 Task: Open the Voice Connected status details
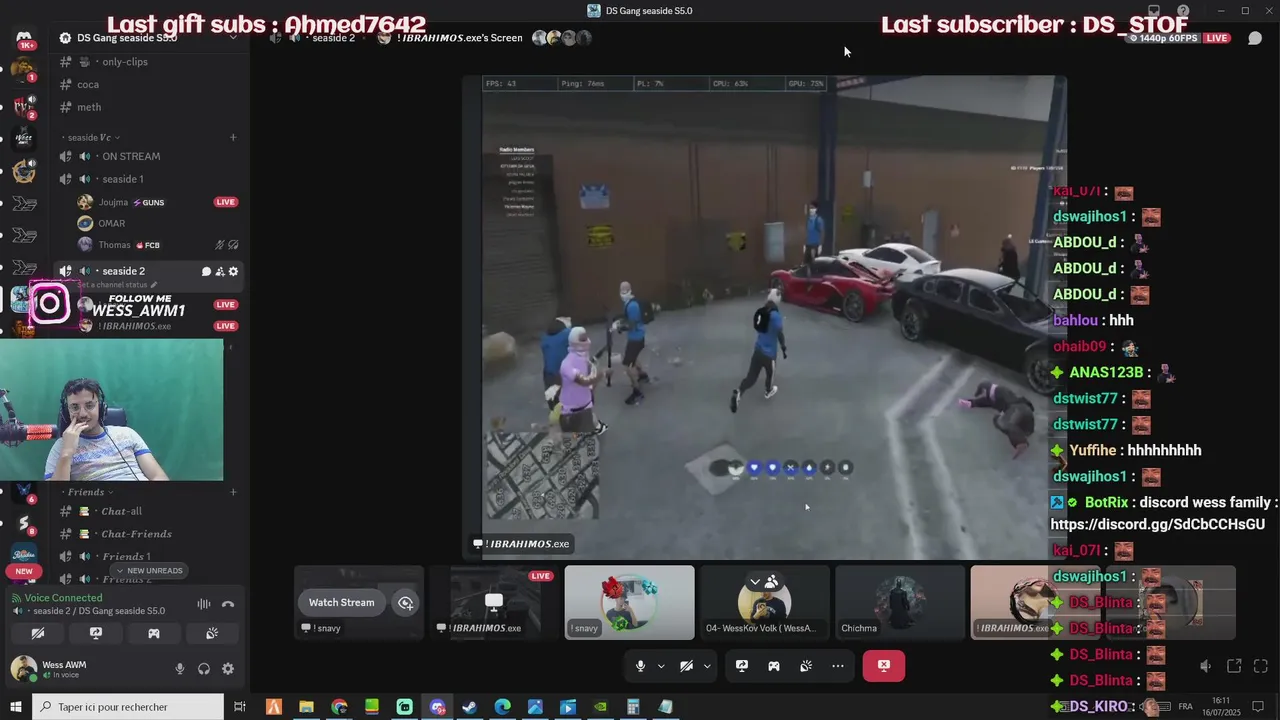pos(63,598)
